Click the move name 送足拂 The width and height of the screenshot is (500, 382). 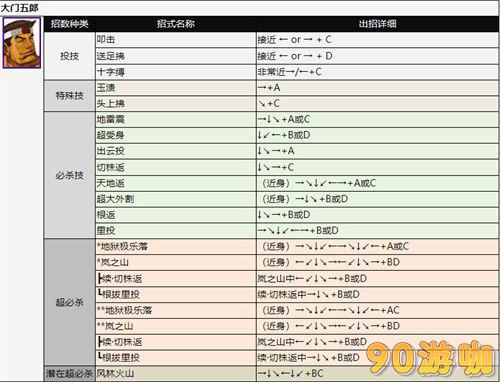pos(111,56)
